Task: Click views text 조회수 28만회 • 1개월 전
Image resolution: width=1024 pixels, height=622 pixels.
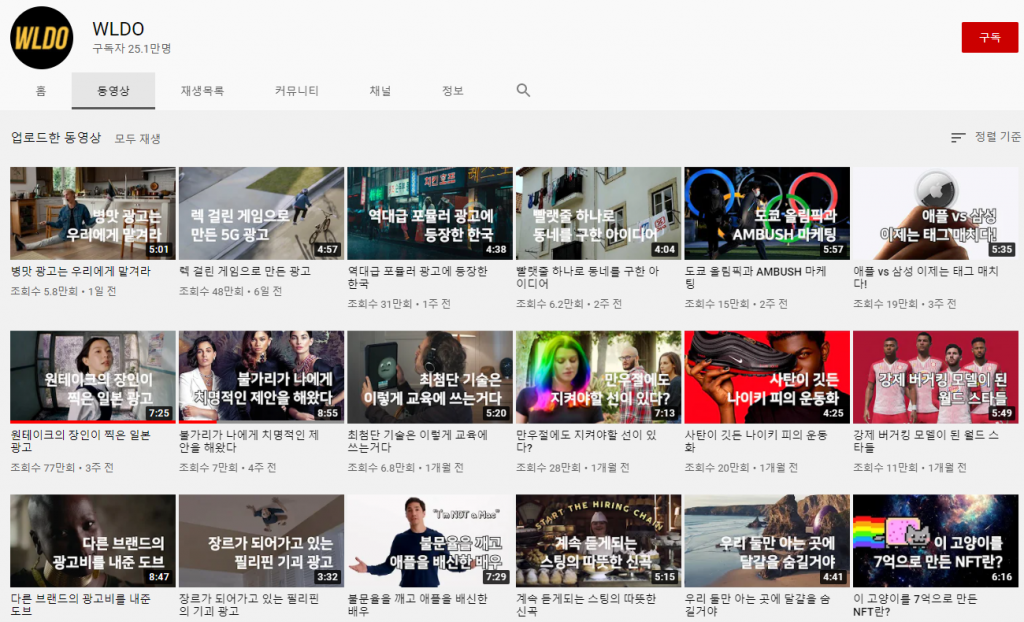Action: click(573, 468)
